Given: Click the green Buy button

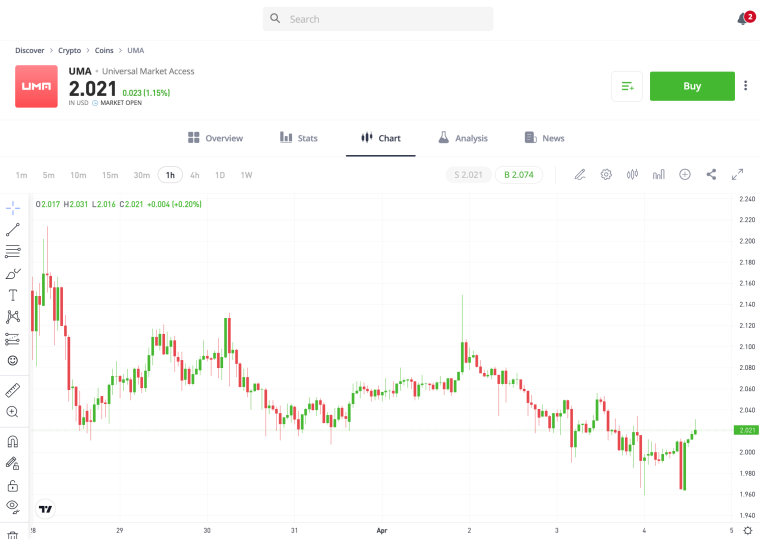Looking at the screenshot, I should coord(692,86).
